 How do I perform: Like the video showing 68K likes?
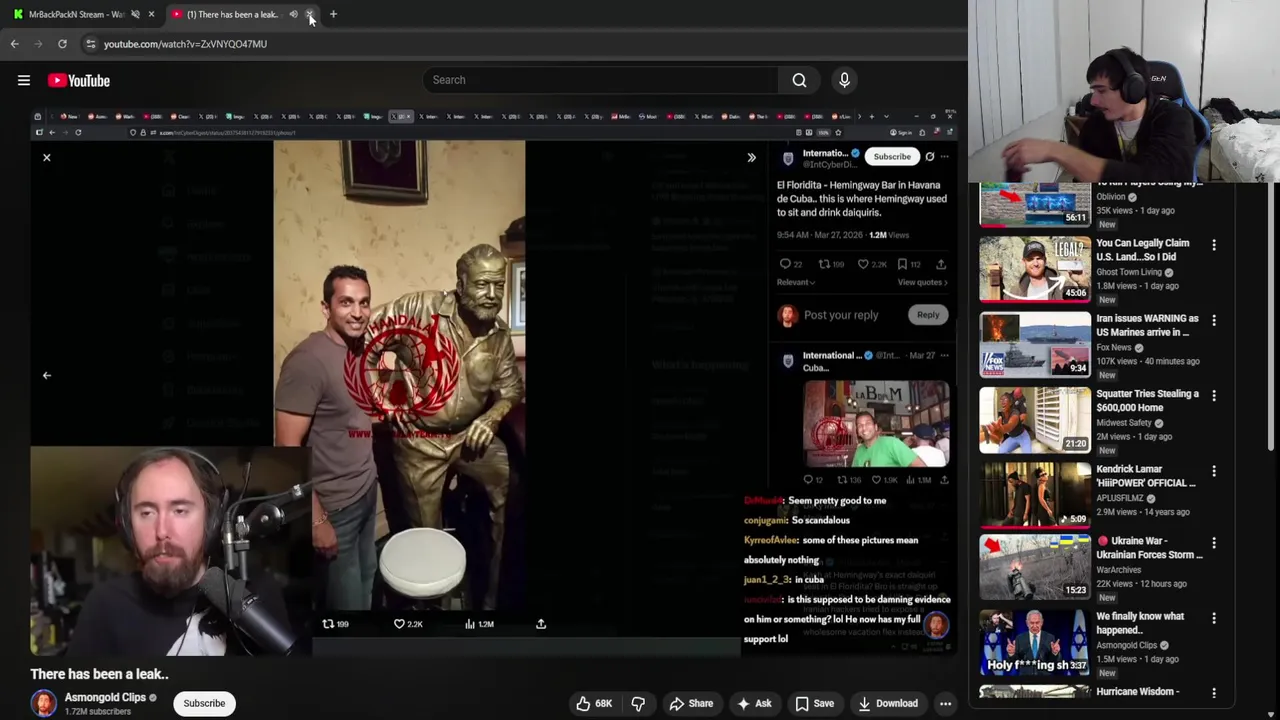click(594, 703)
